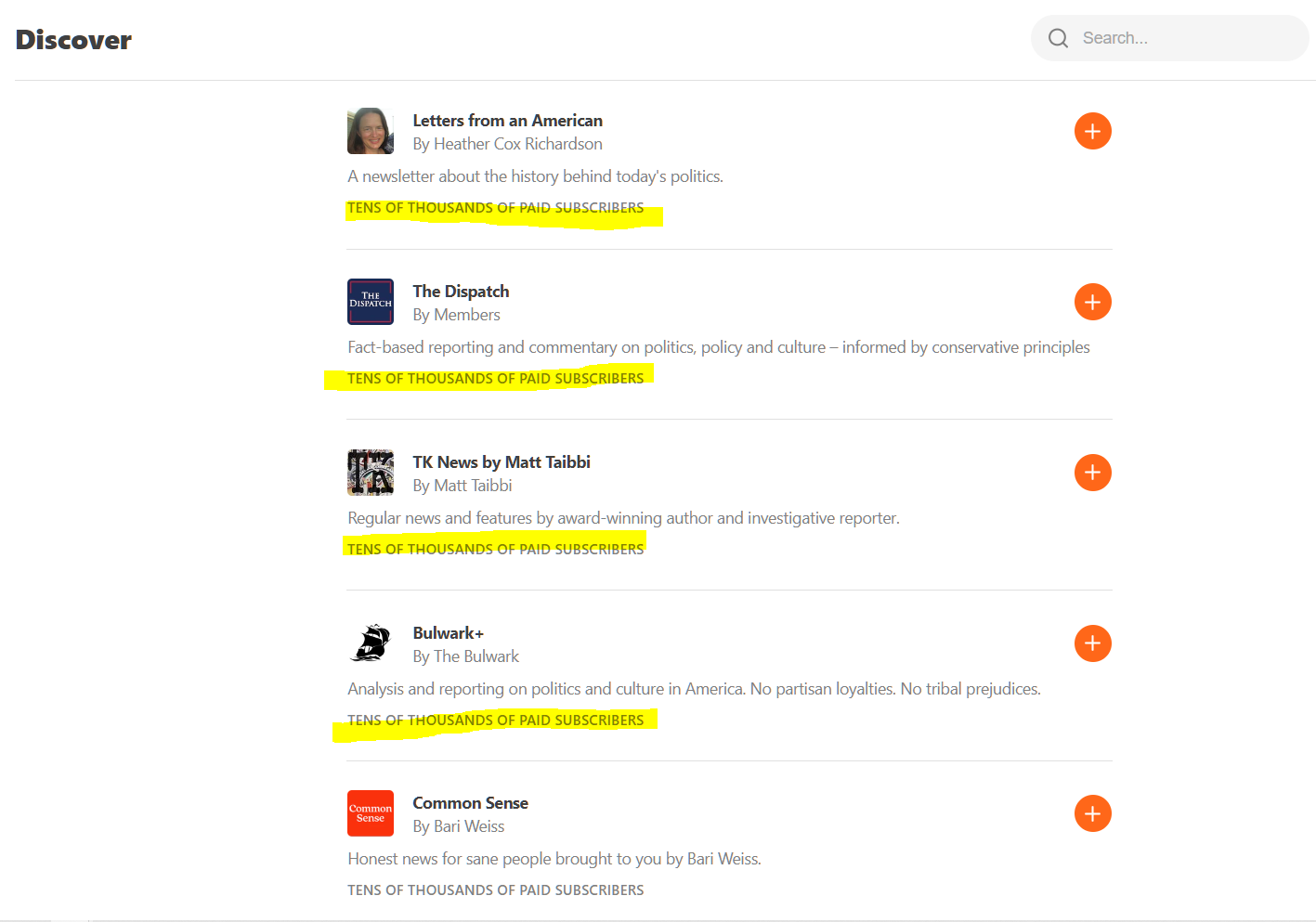This screenshot has width=1316, height=922.
Task: Click the paid subscribers label under The Dispatch
Action: click(x=495, y=379)
